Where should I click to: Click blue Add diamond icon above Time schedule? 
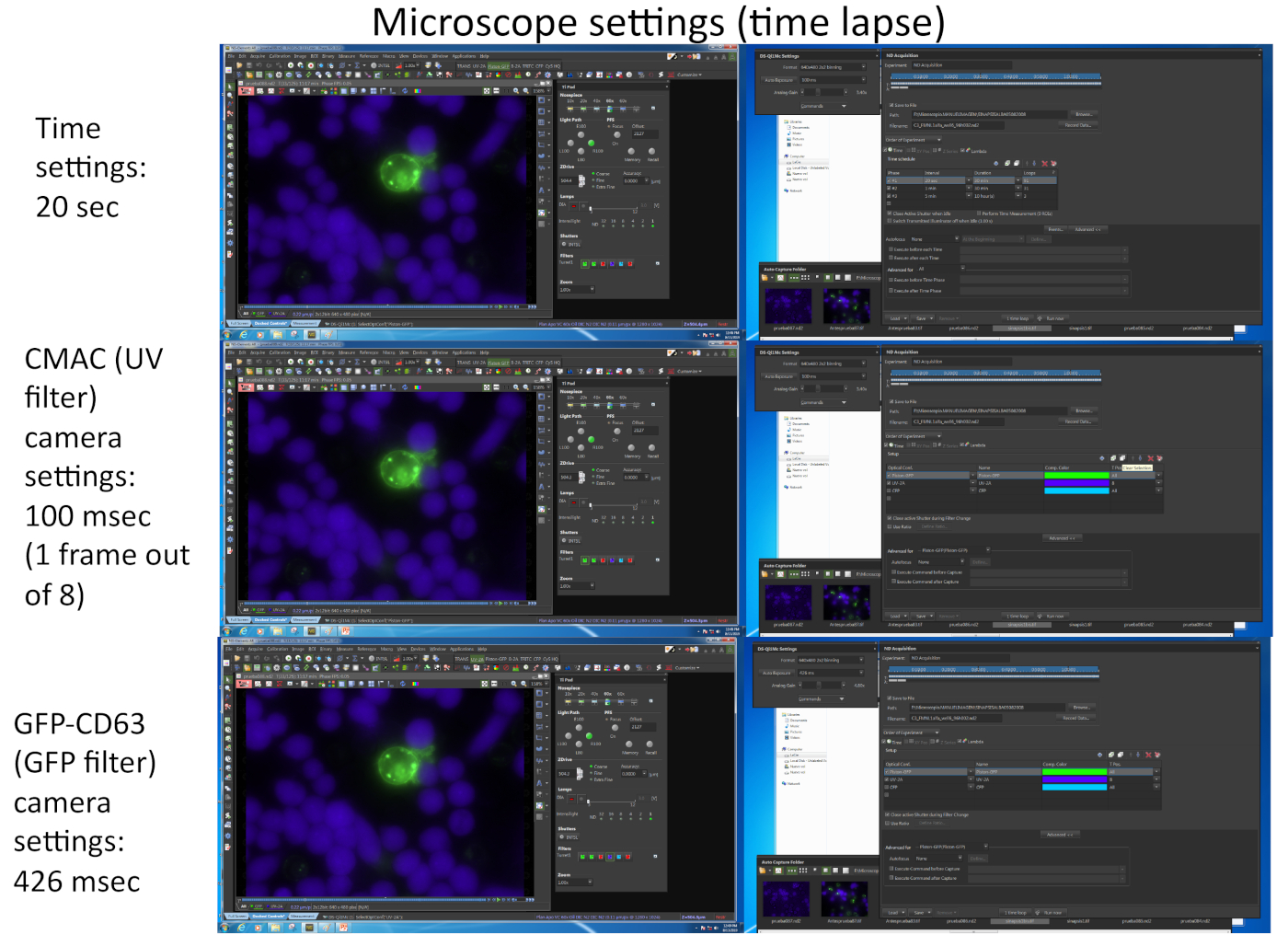tap(996, 163)
